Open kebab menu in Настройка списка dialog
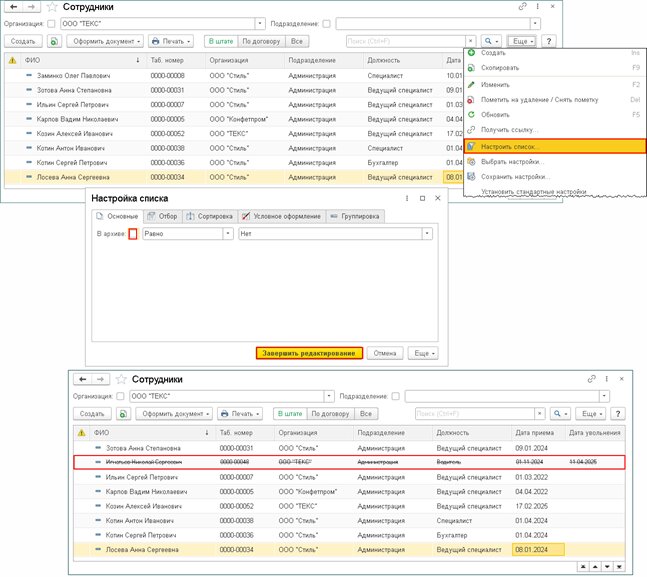Viewport: 647px width, 577px height. [x=407, y=199]
